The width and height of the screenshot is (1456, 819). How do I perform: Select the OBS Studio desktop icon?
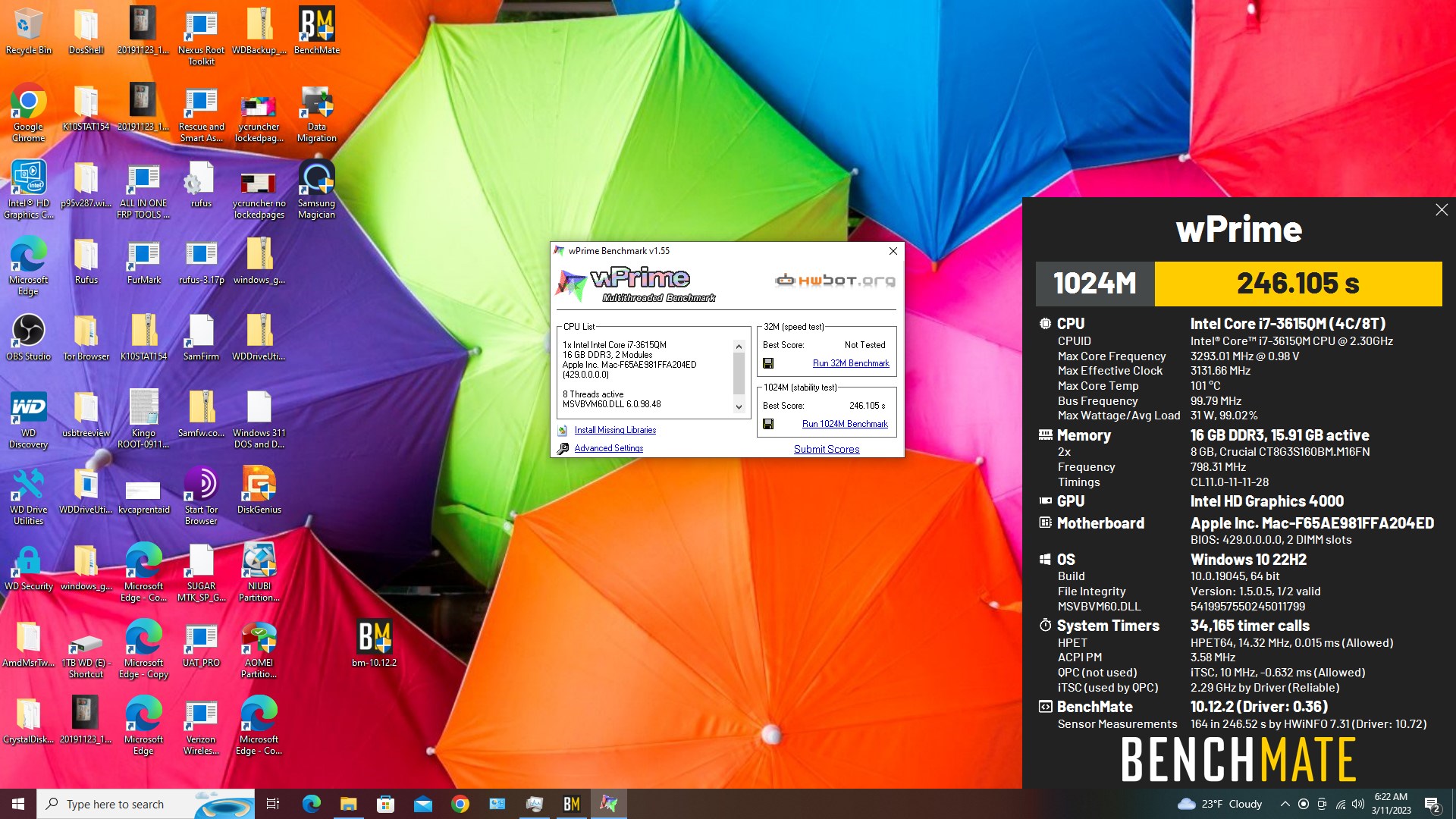coord(28,337)
